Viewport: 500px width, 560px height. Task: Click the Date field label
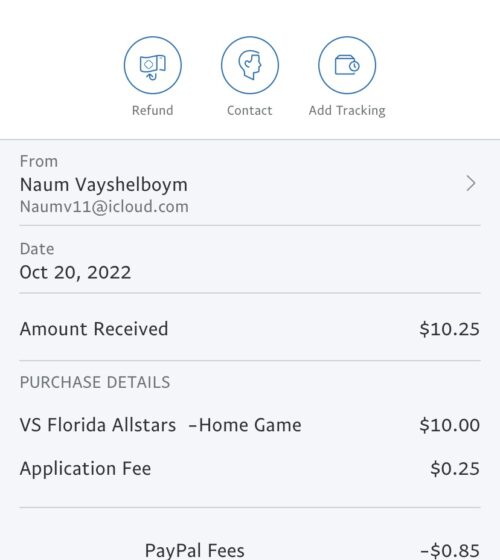37,249
